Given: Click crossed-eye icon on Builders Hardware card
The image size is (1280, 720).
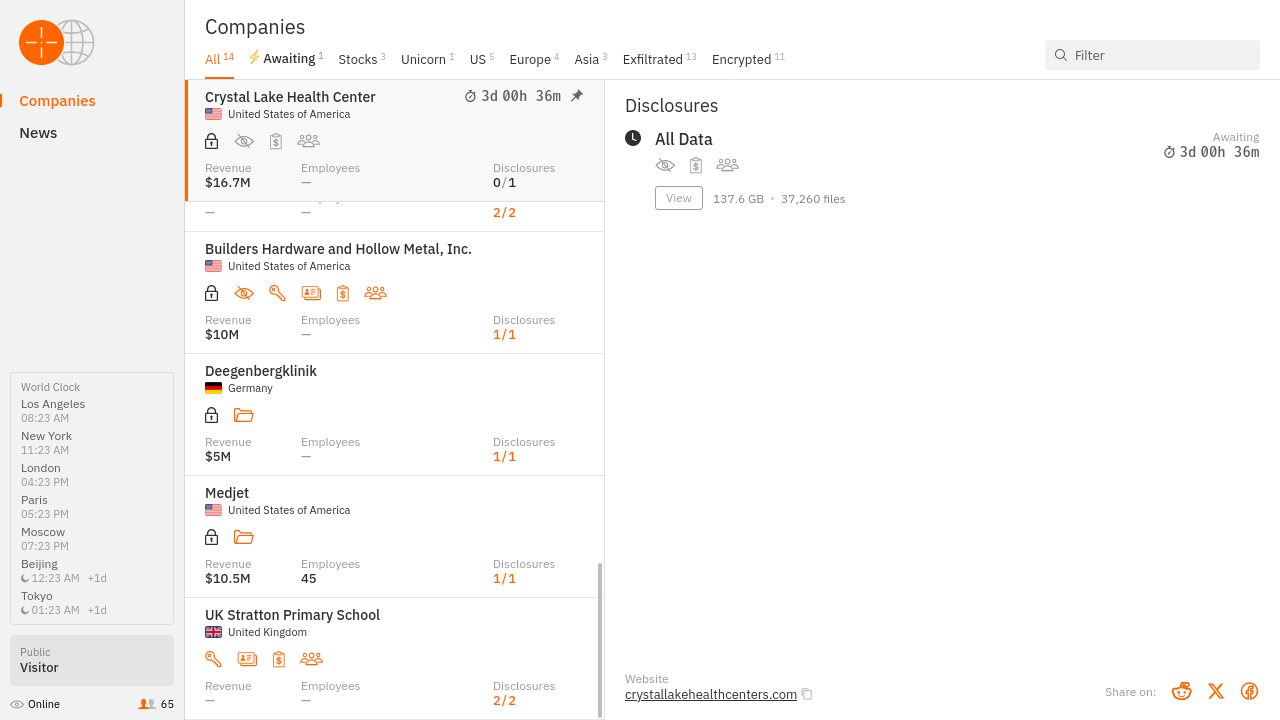Looking at the screenshot, I should [x=244, y=293].
